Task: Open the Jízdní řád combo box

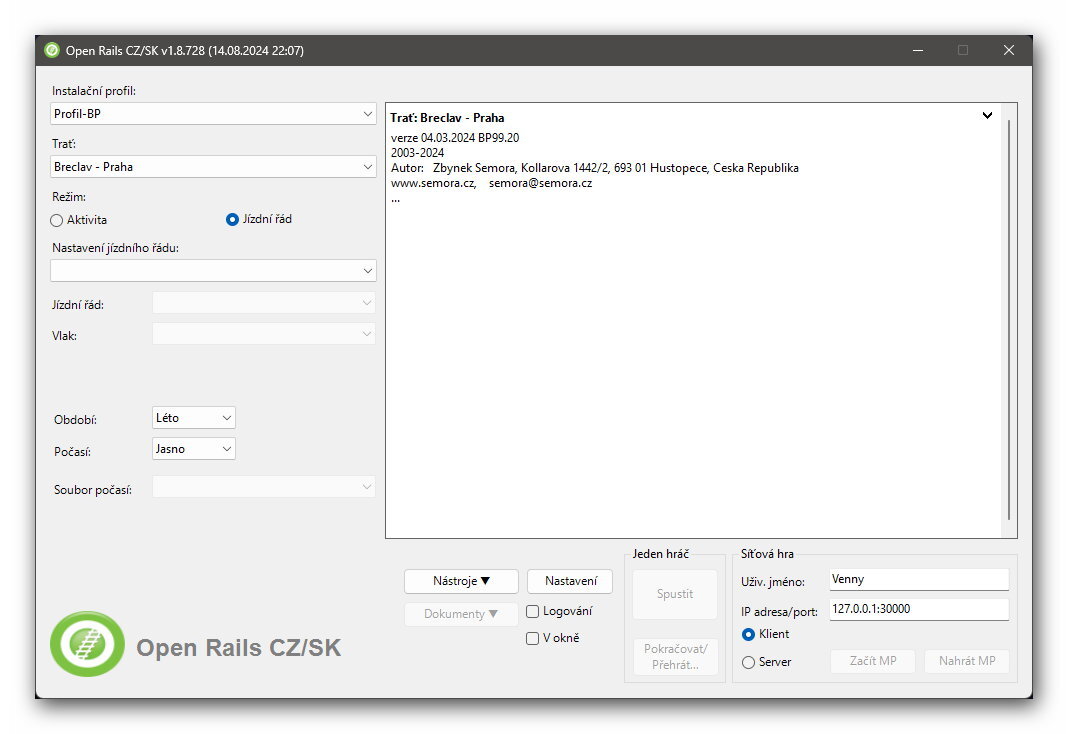Action: coord(264,303)
